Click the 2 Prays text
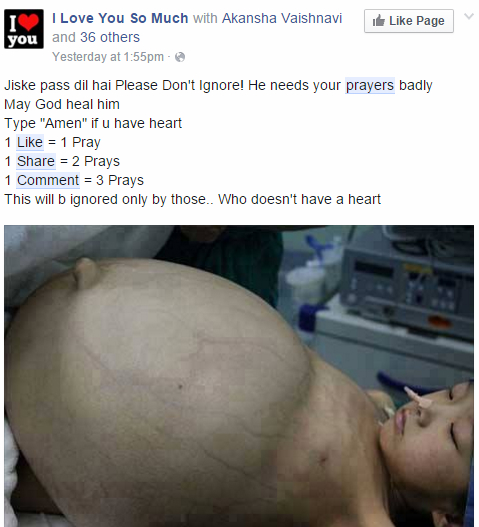 tap(96, 161)
